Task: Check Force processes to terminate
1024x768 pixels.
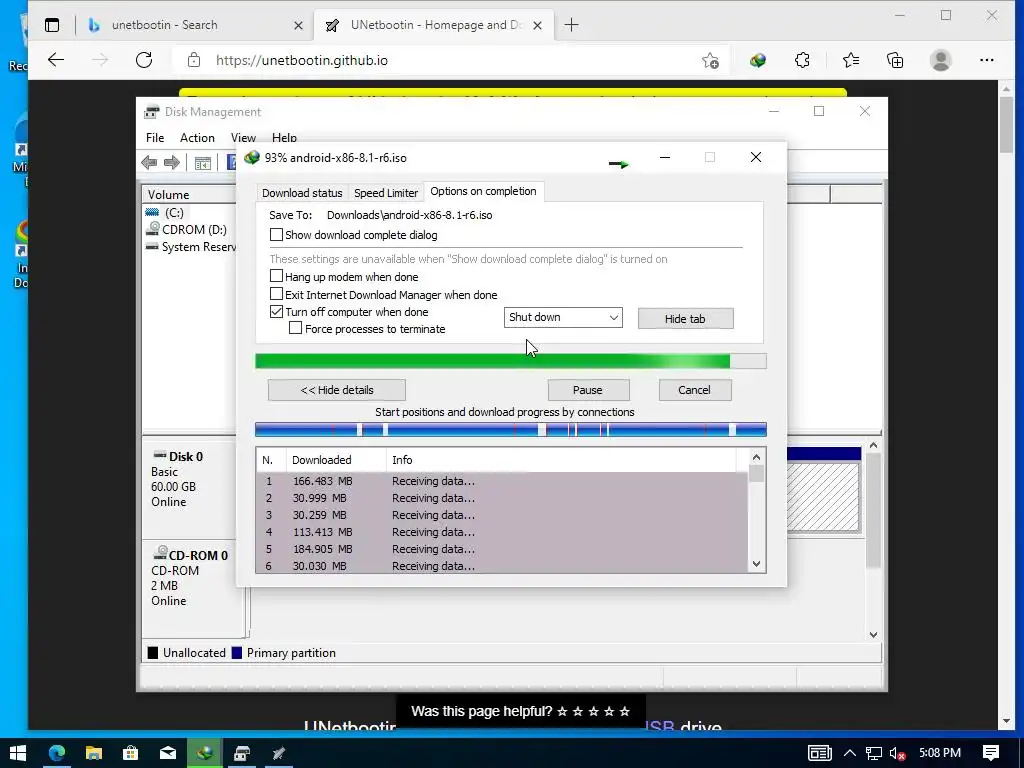Action: click(x=295, y=328)
